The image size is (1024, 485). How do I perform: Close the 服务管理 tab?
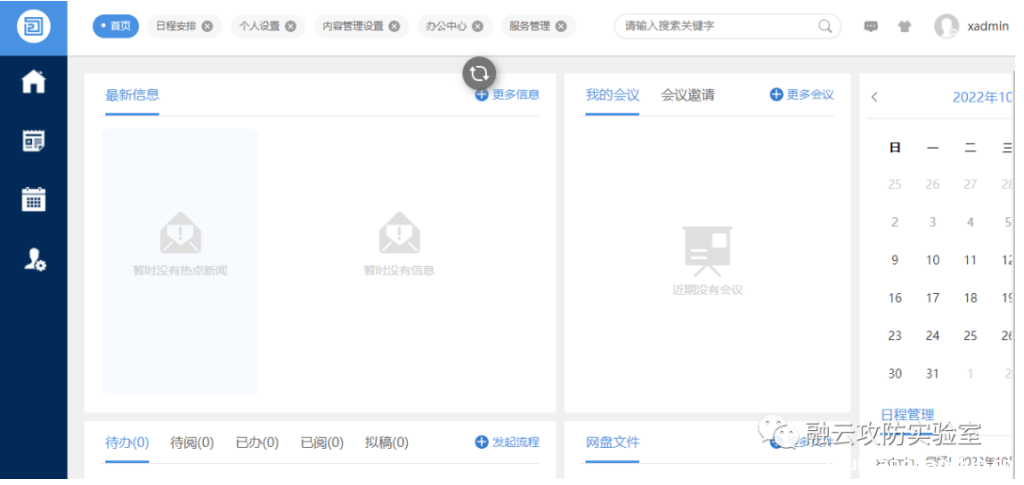click(x=561, y=27)
